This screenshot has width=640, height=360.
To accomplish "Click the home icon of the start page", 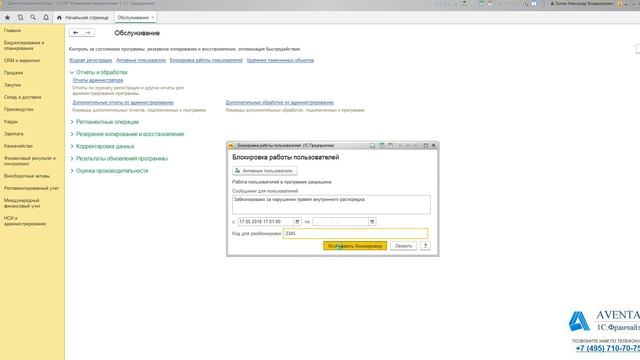I will 59,18.
